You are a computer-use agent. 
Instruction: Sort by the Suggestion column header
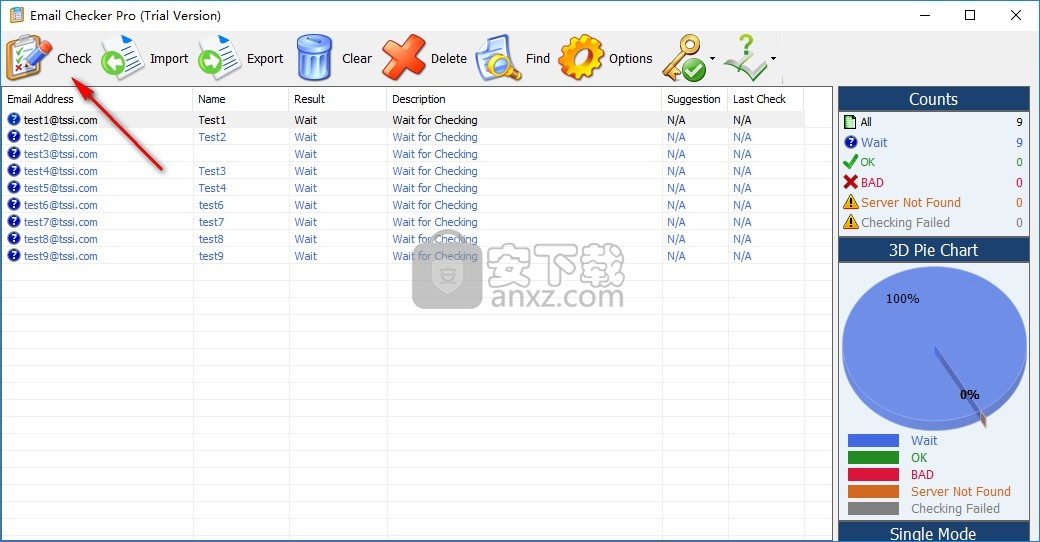[x=694, y=99]
